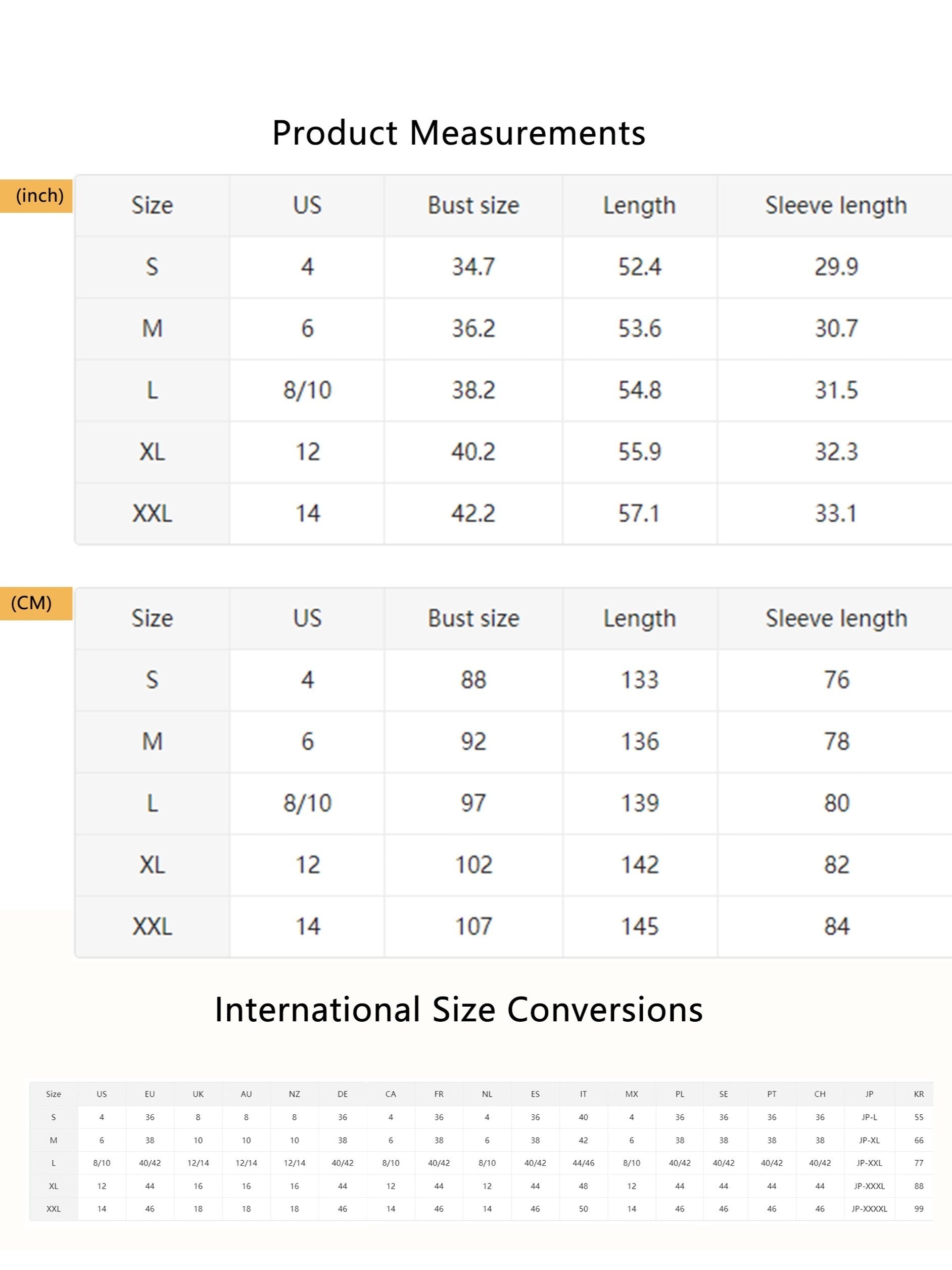Screen dimensions: 952x1270
Task: Select the JP column header in conversion table
Action: [869, 1094]
